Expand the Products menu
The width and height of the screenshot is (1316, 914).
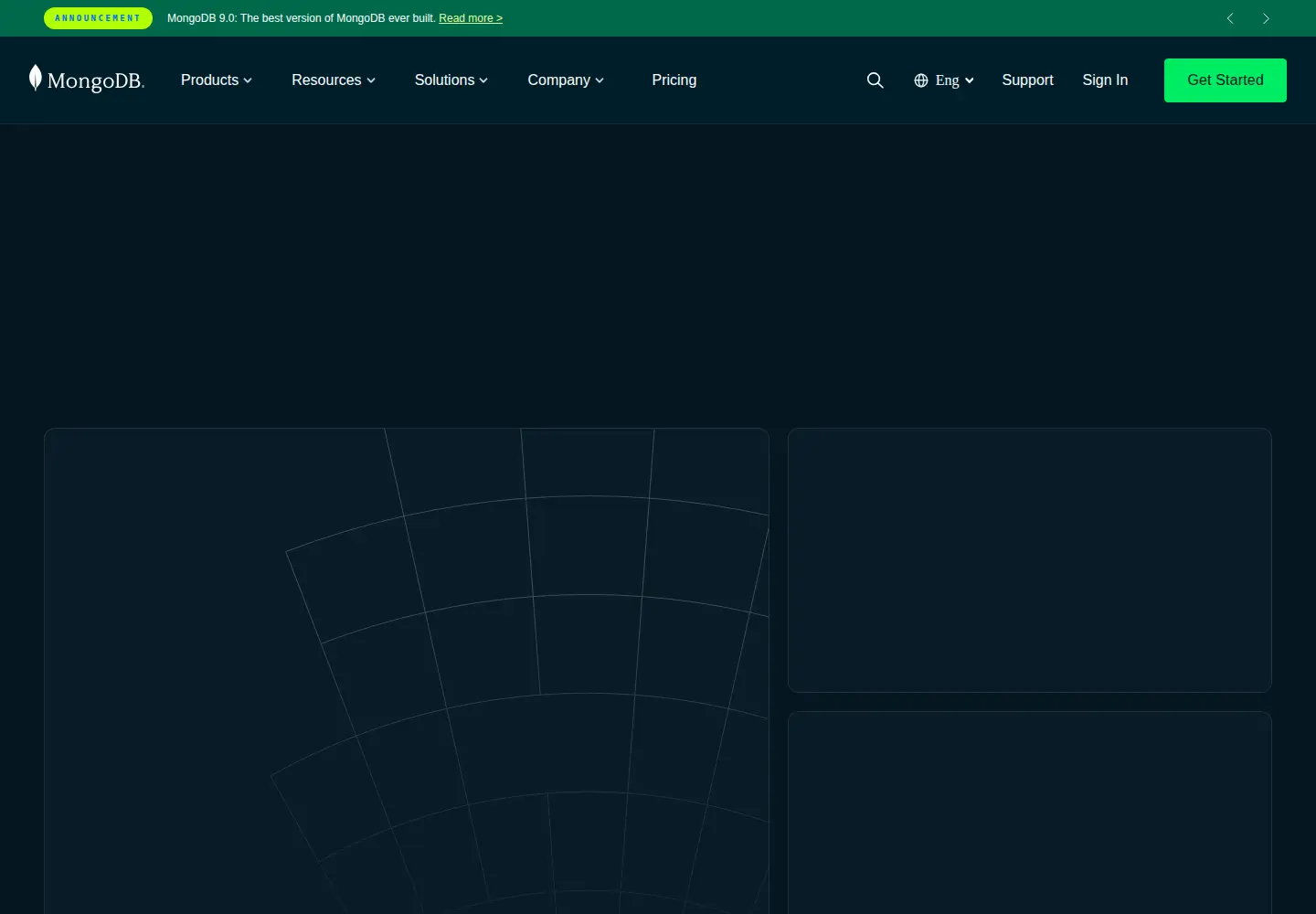click(x=217, y=80)
